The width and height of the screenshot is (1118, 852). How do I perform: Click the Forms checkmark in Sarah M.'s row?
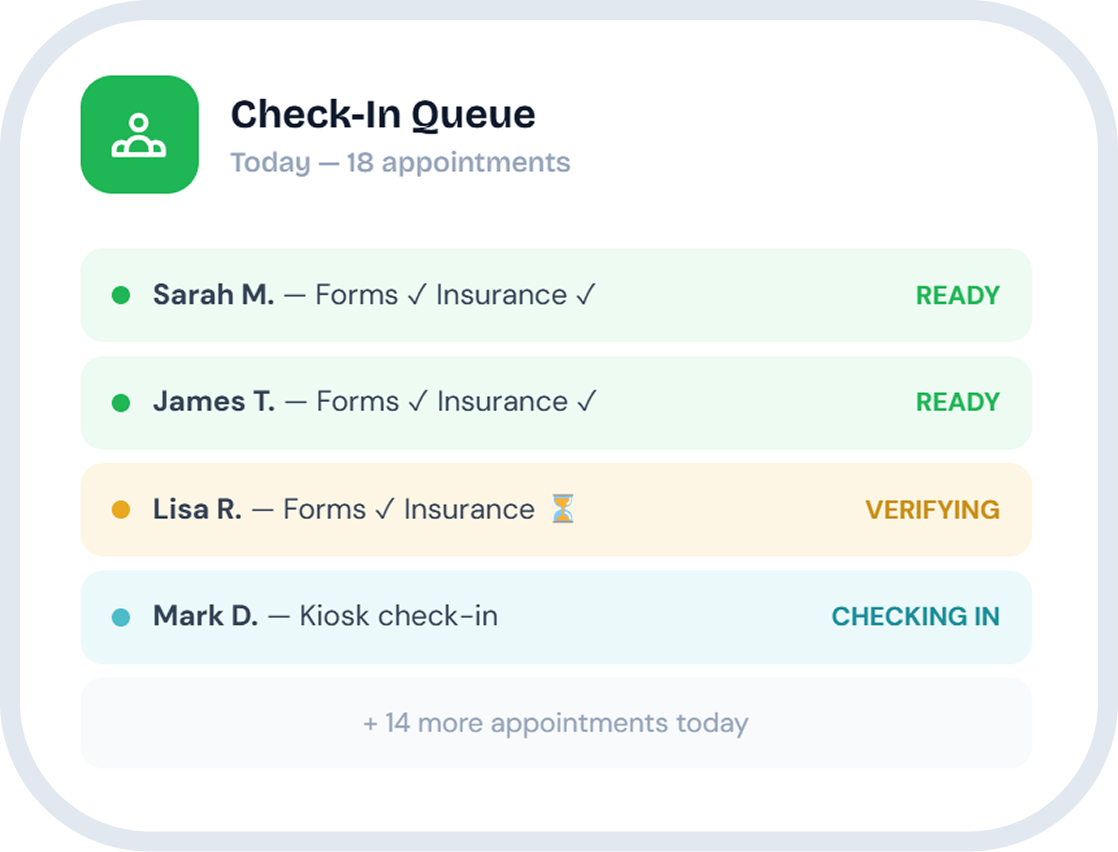(416, 295)
